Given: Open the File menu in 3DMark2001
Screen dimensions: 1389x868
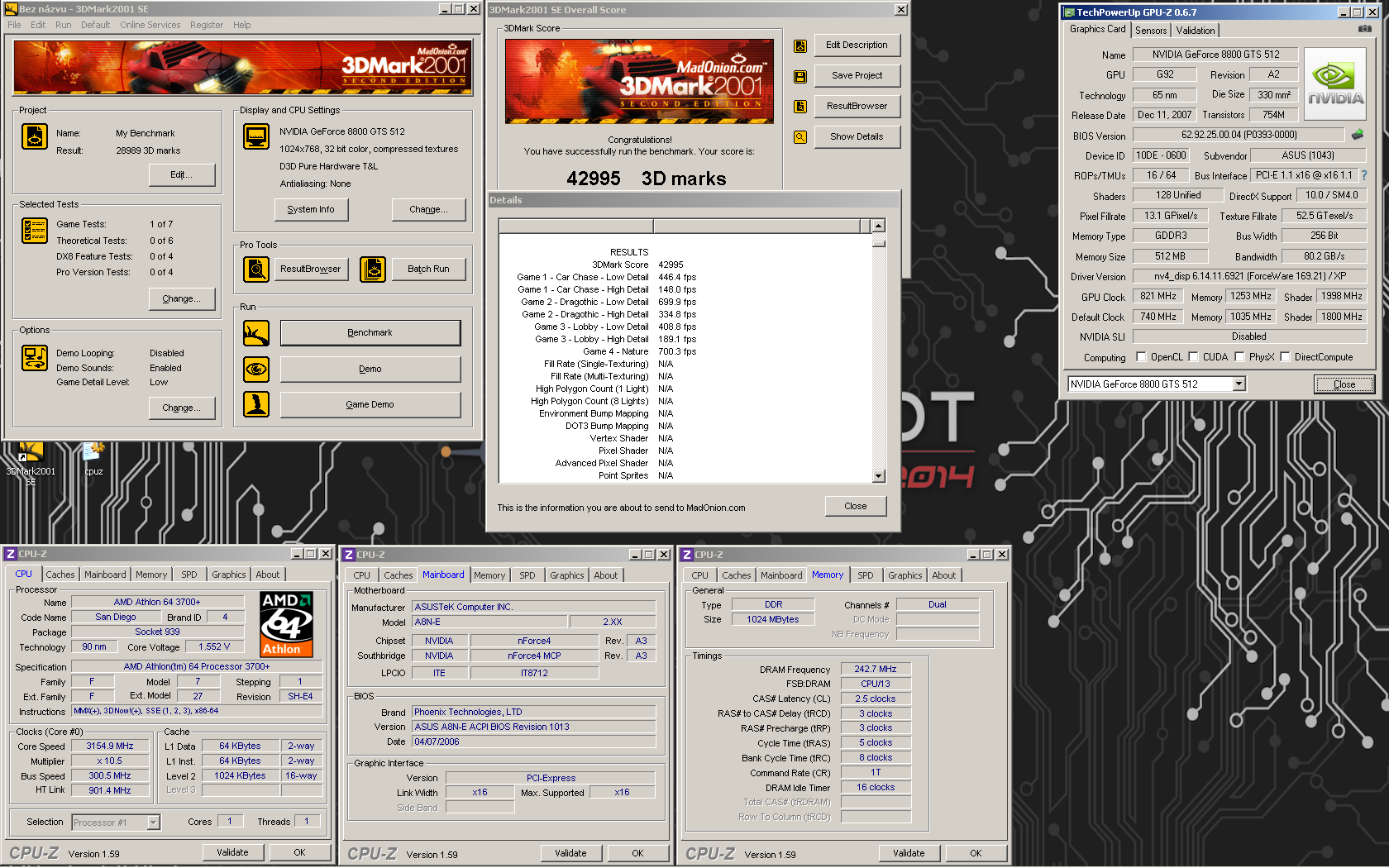Looking at the screenshot, I should pos(14,25).
